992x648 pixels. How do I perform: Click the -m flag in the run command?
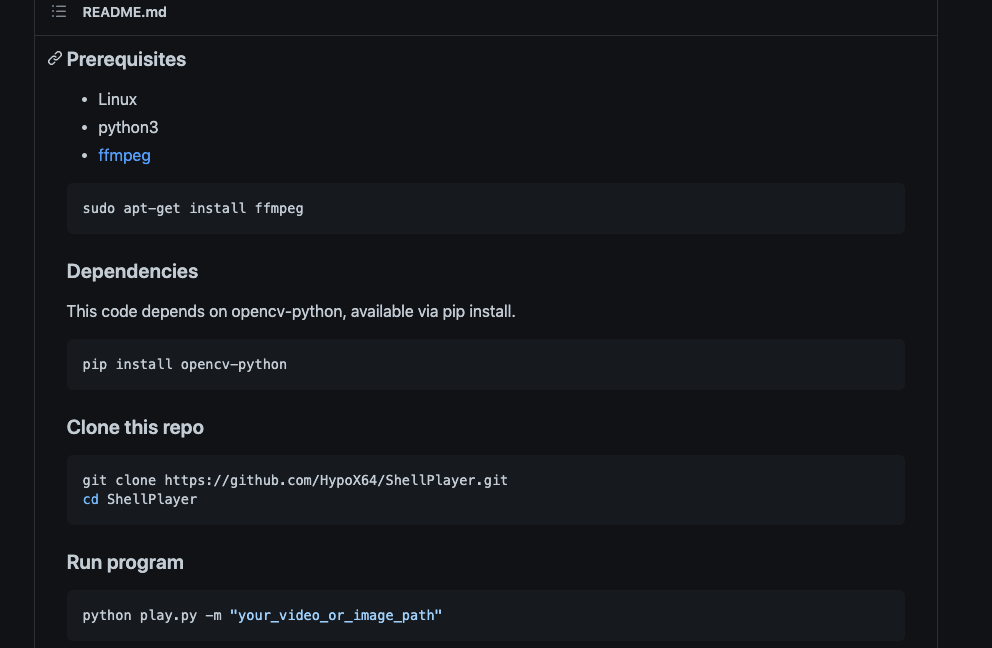(212, 615)
